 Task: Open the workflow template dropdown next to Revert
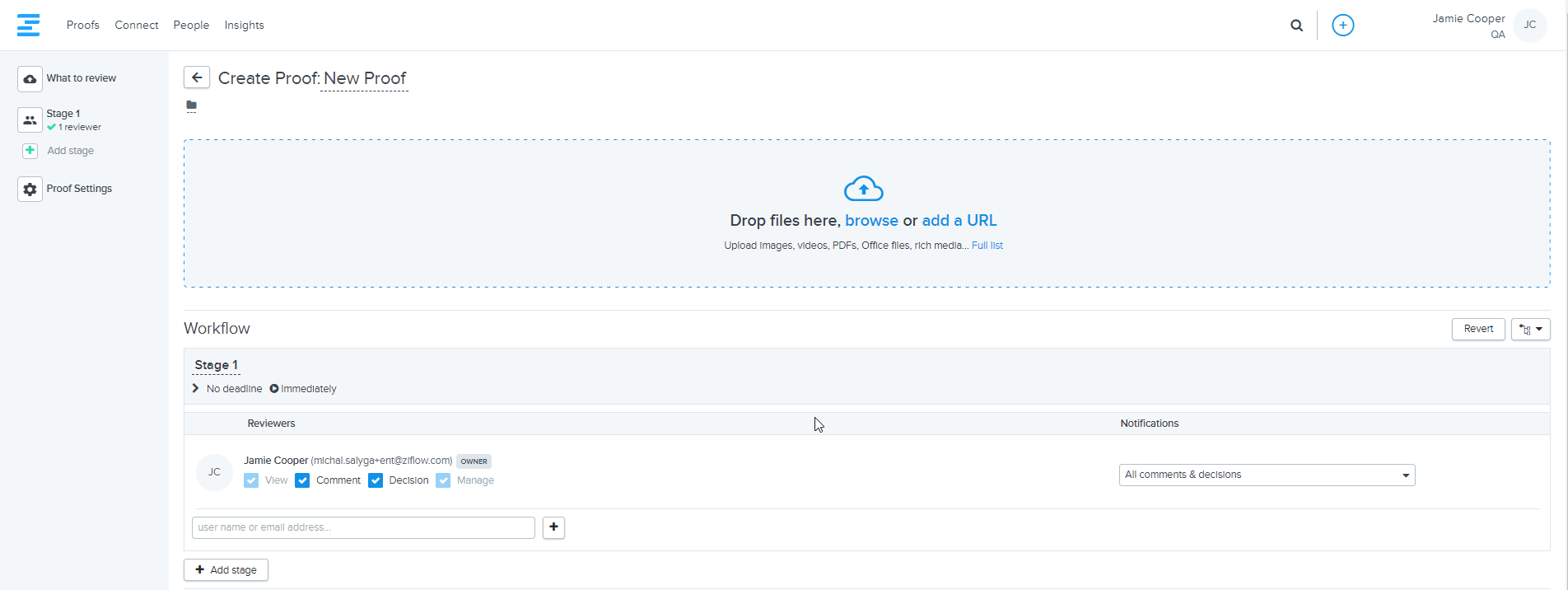point(1530,329)
